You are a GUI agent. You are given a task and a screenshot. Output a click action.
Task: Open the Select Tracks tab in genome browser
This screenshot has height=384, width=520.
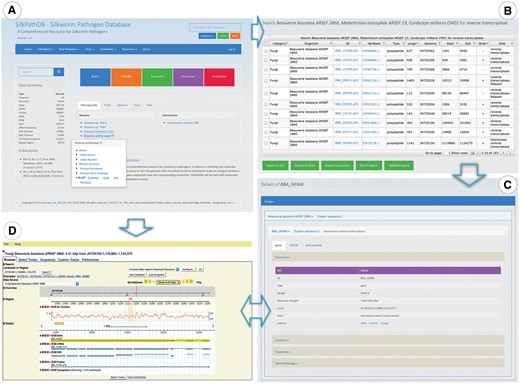click(28, 260)
